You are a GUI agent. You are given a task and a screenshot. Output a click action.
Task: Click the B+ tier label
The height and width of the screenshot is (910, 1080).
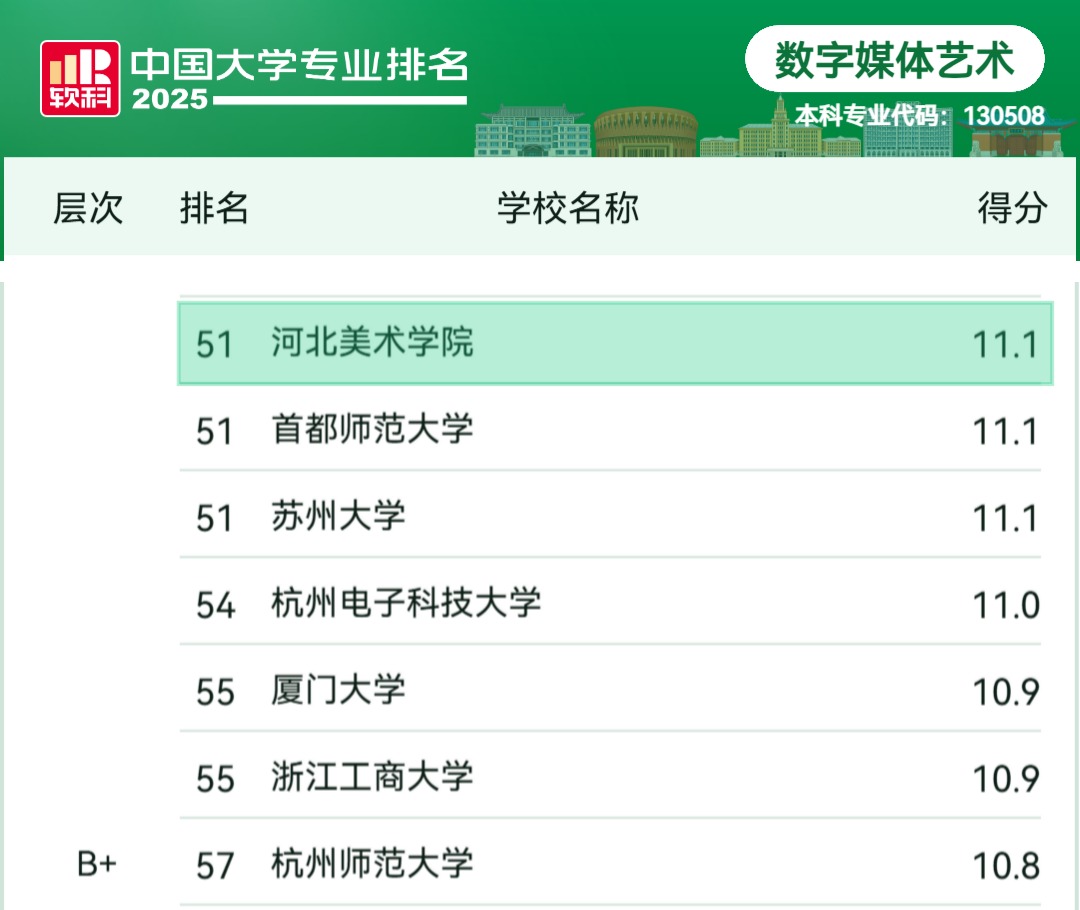[x=97, y=865]
